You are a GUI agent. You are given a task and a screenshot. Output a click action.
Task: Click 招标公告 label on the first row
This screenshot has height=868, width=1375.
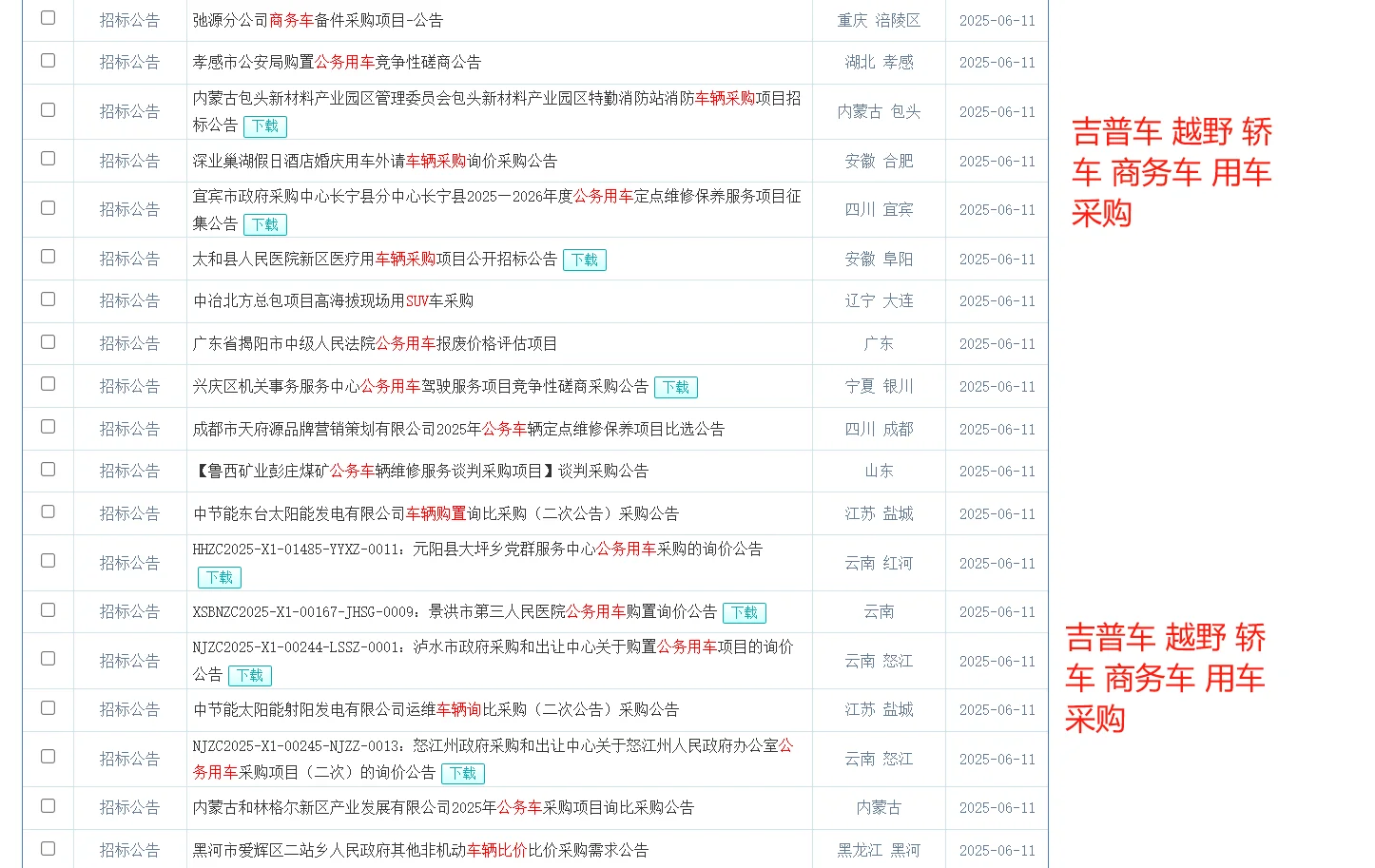coord(129,18)
